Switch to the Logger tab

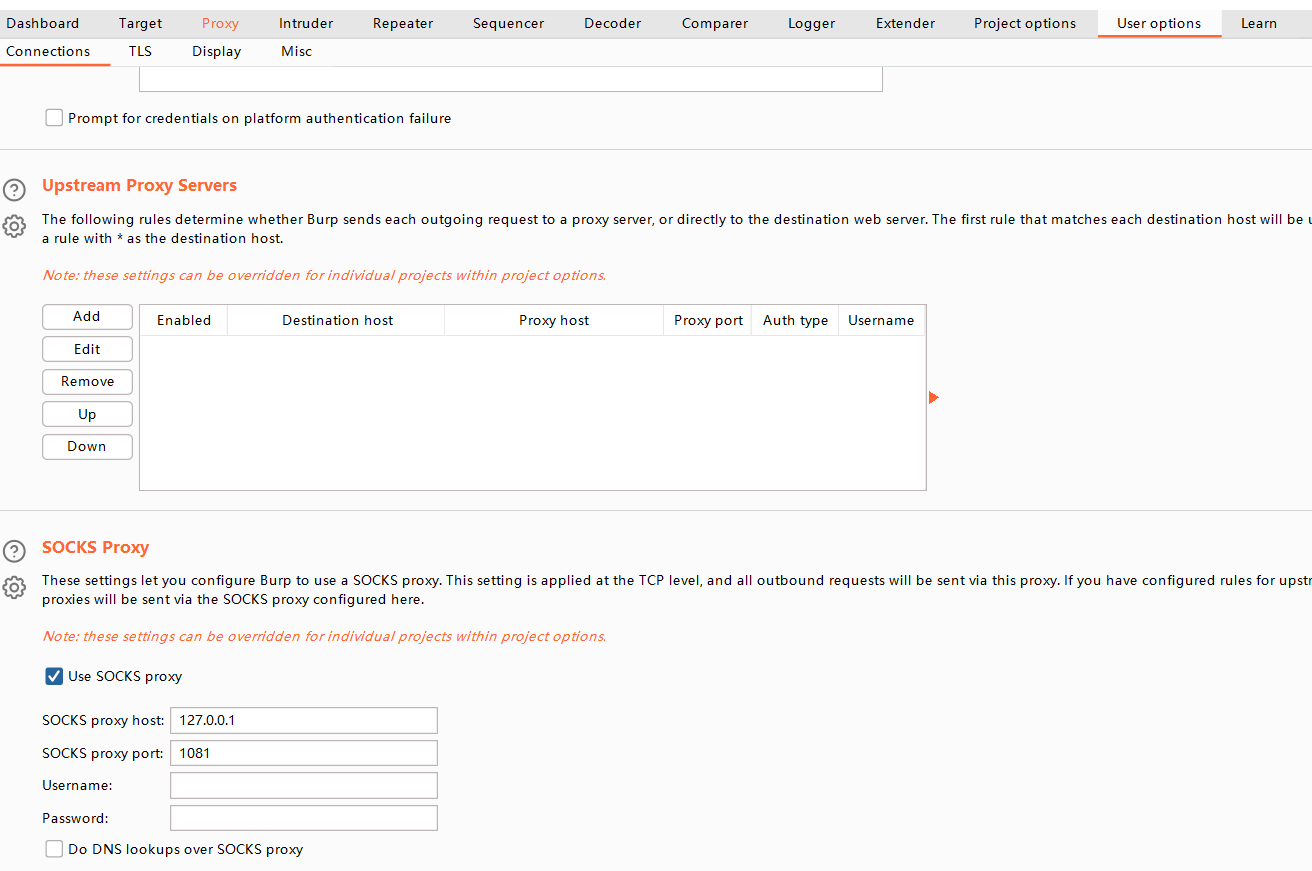pos(812,23)
